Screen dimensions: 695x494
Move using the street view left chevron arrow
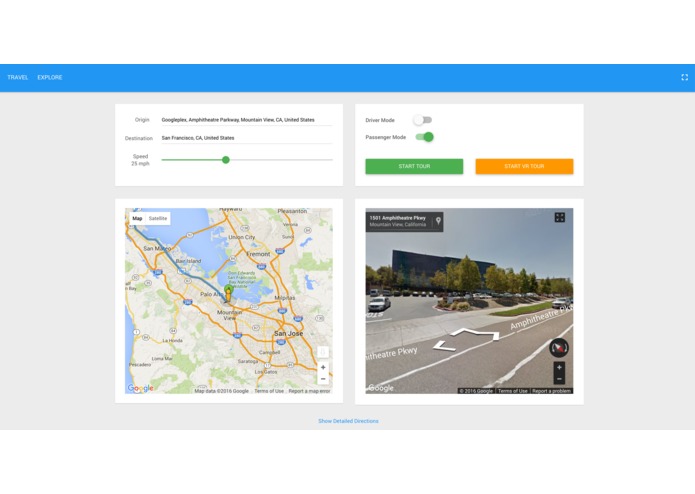pyautogui.click(x=445, y=346)
